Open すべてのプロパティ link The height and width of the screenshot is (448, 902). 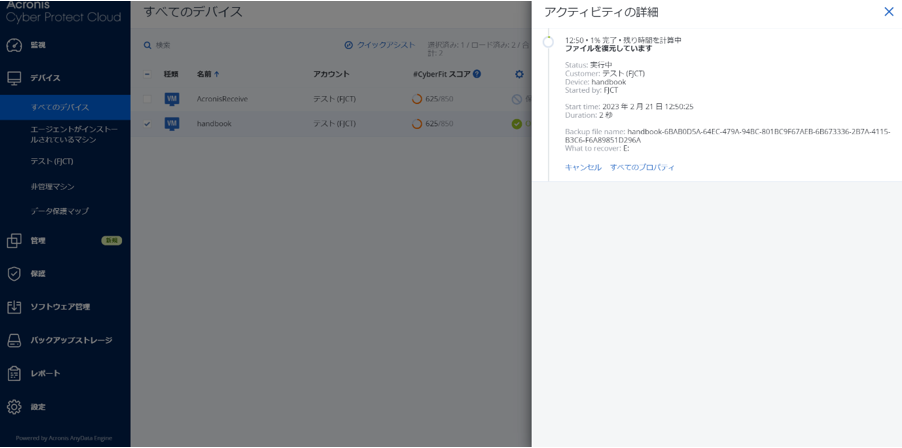pos(642,167)
